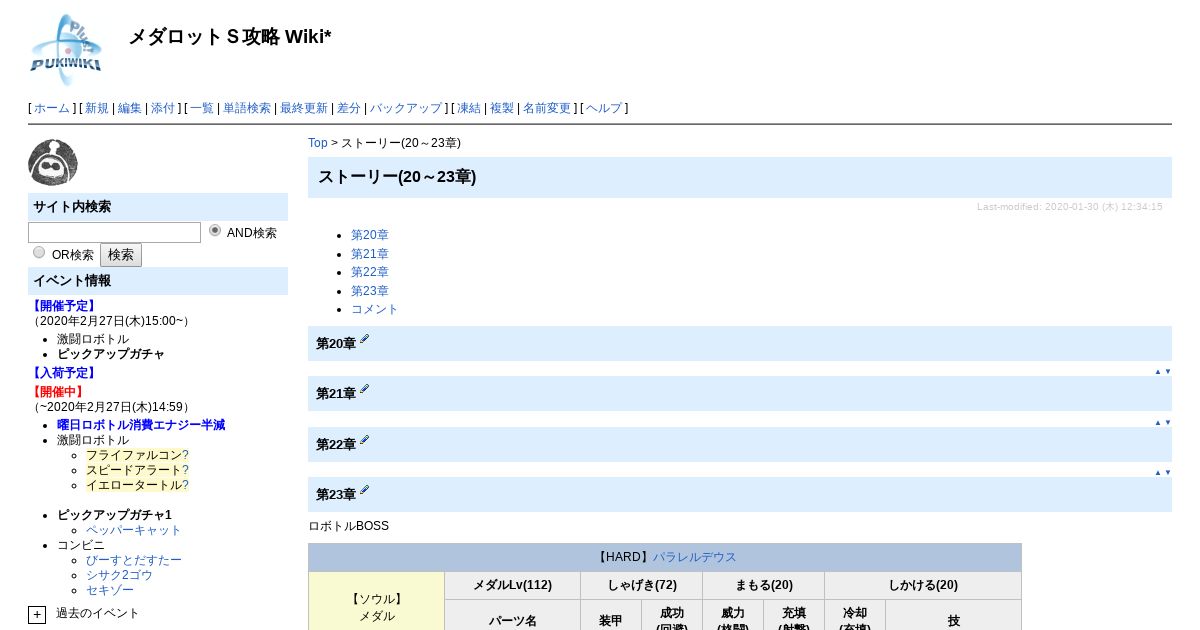This screenshot has height=630, width=1200.
Task: Open the 最終更新 menu link
Action: click(x=304, y=108)
